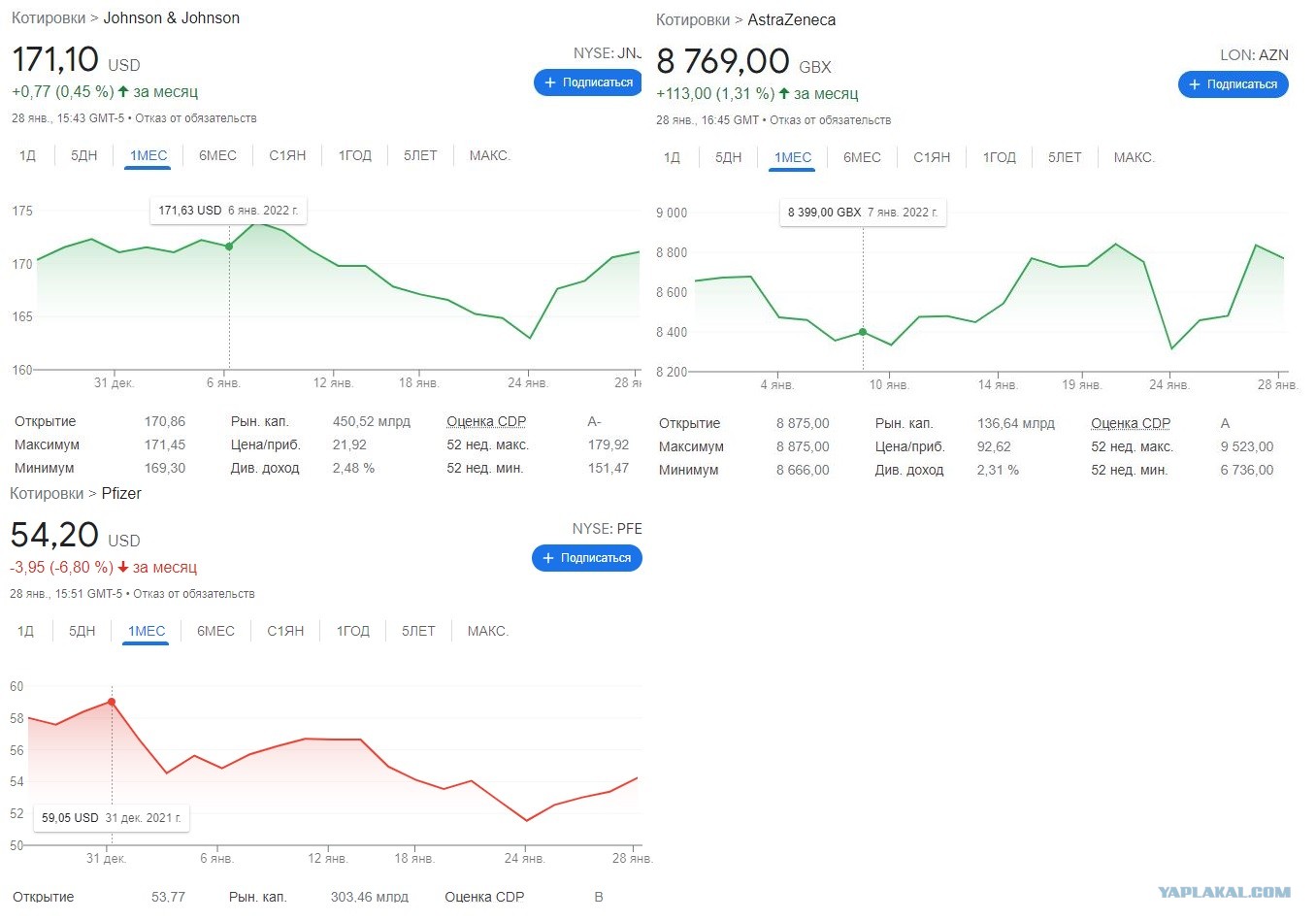The image size is (1316, 921).
Task: Switch Pfizer chart to 5ДН
Action: 82,631
